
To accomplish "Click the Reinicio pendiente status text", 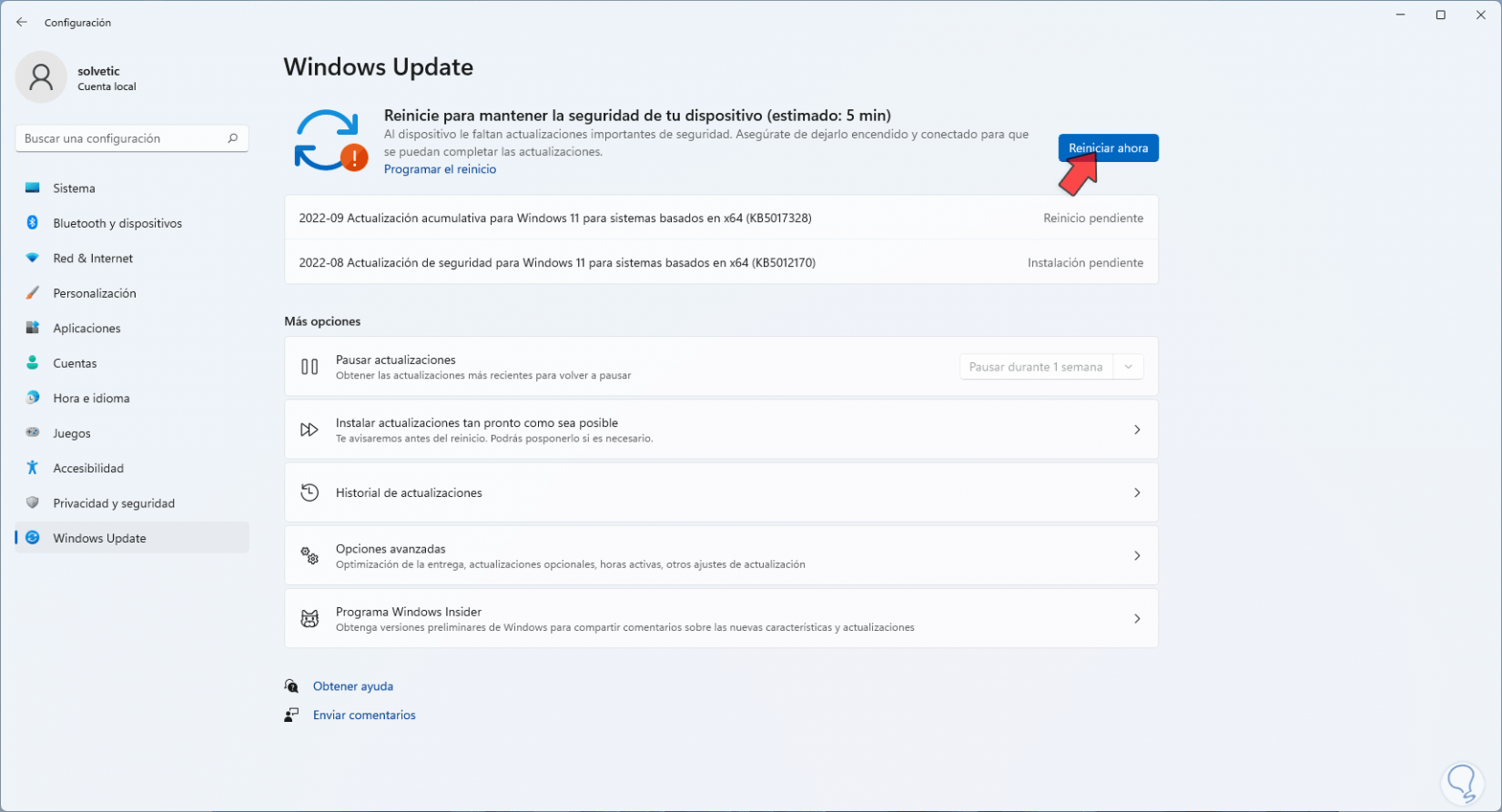I will [1093, 218].
